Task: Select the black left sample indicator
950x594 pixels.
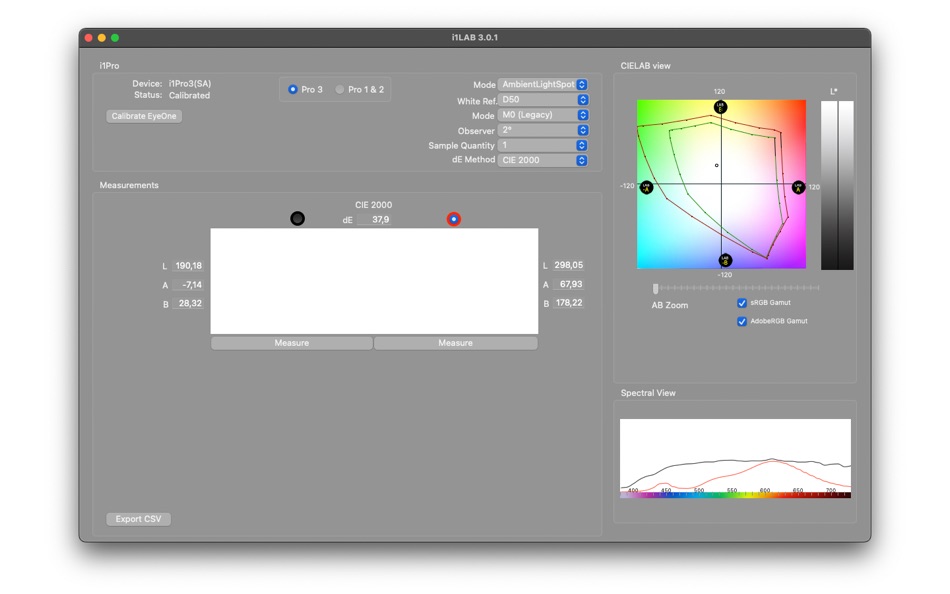Action: (x=297, y=218)
